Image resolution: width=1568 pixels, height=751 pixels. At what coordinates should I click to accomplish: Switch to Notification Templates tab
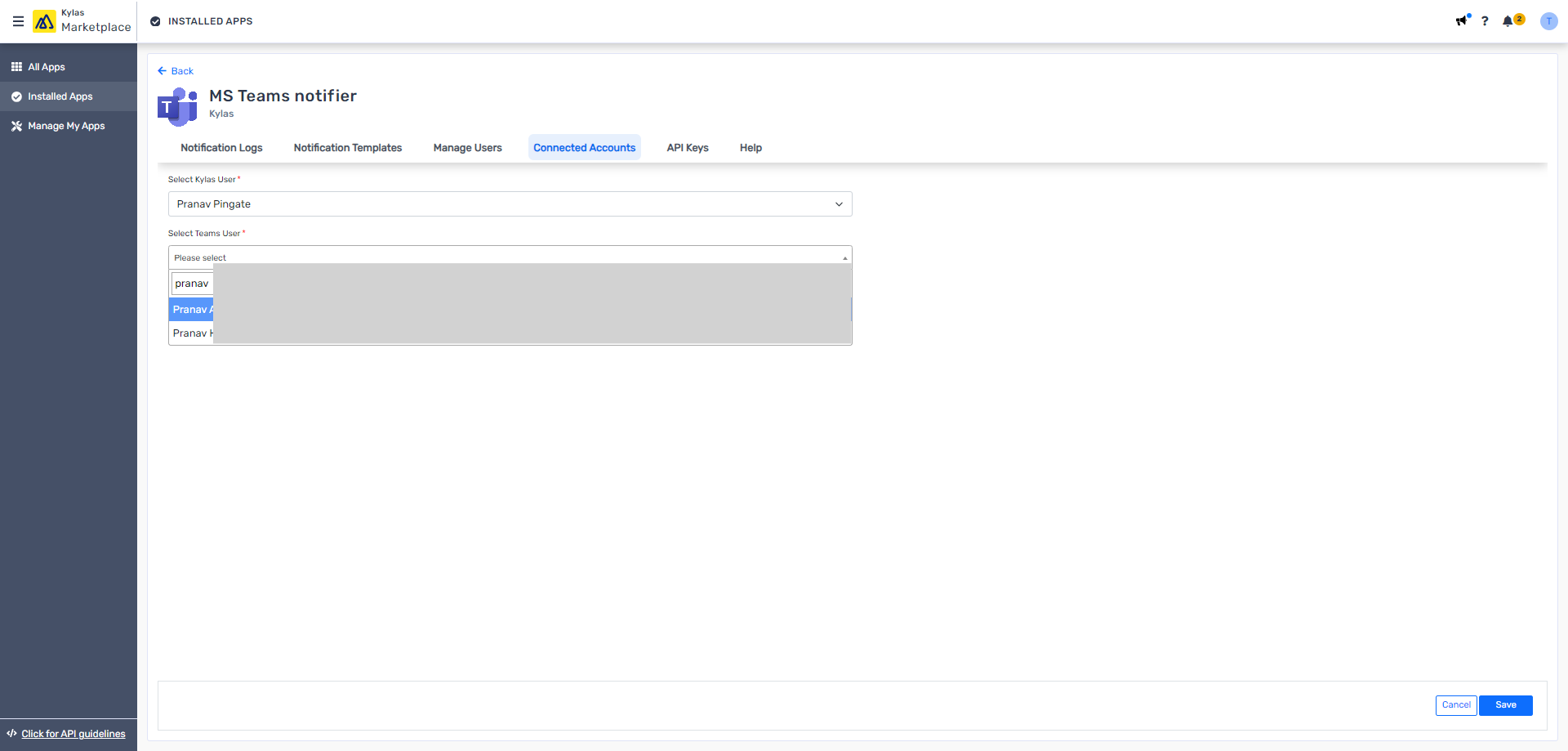coord(348,148)
